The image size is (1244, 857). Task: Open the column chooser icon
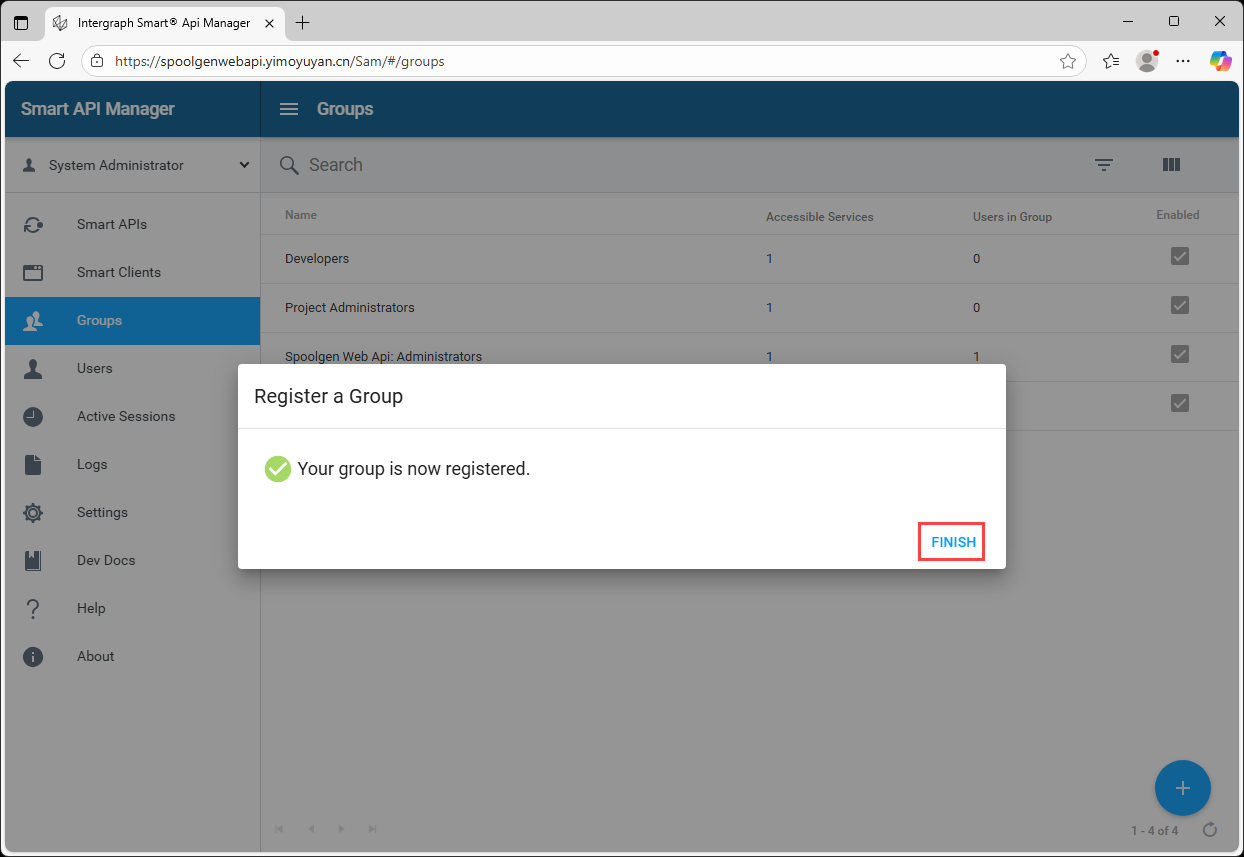(1171, 165)
